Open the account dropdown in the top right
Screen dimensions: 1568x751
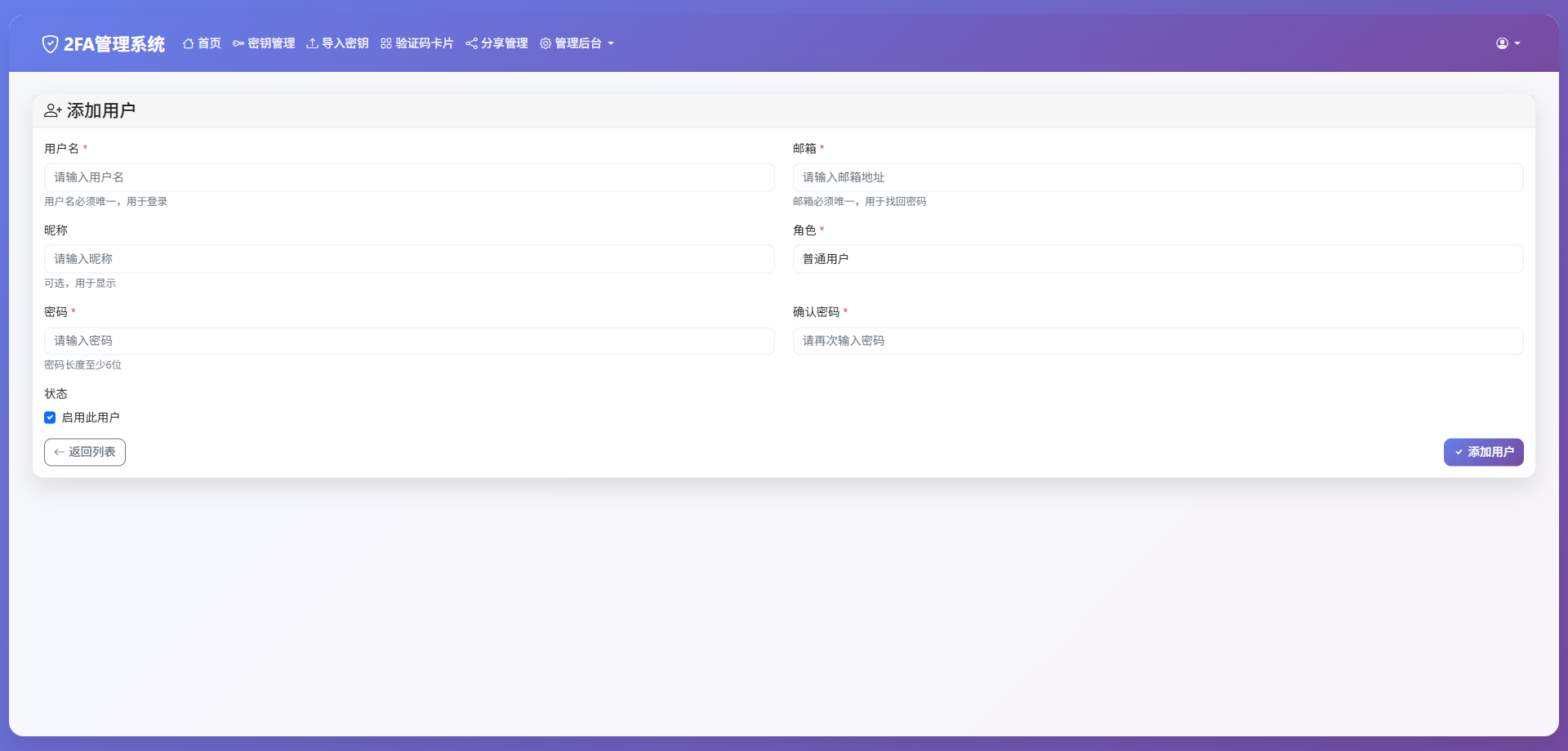point(1507,42)
